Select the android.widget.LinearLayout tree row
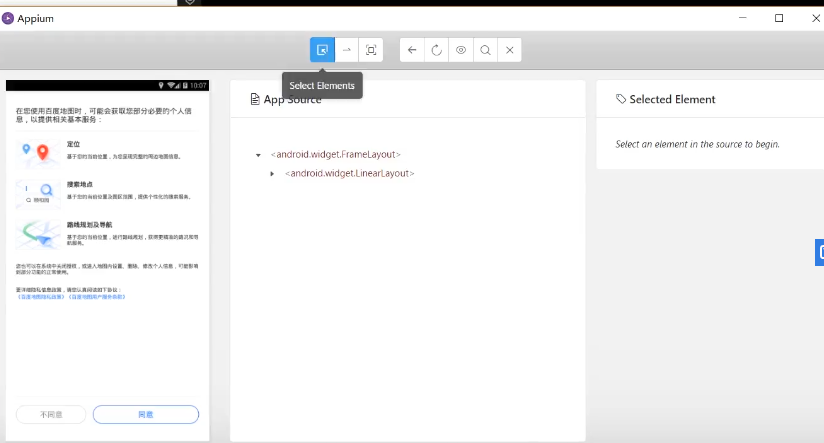The height and width of the screenshot is (443, 824). click(349, 173)
